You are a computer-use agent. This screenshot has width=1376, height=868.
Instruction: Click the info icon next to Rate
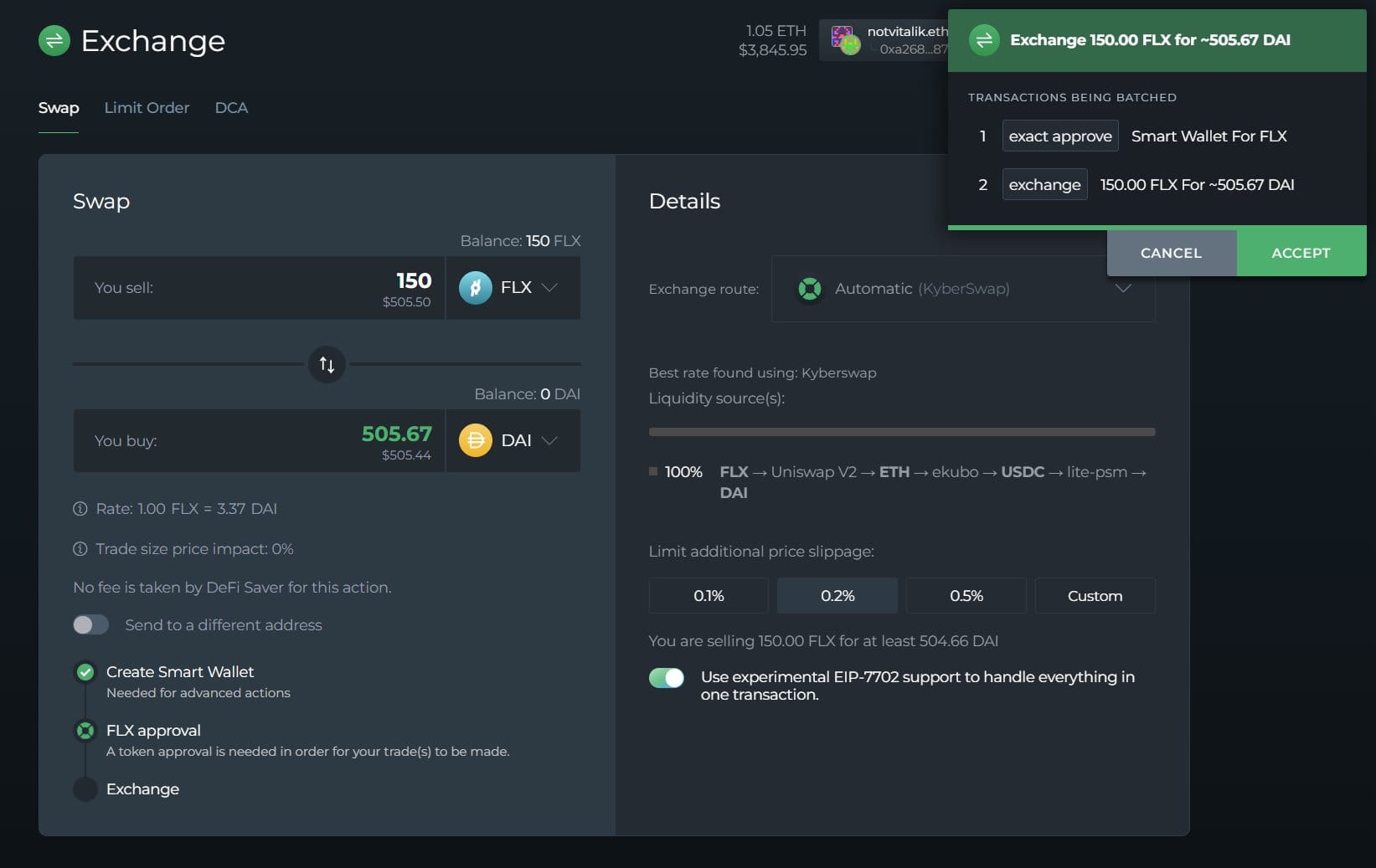(x=80, y=508)
